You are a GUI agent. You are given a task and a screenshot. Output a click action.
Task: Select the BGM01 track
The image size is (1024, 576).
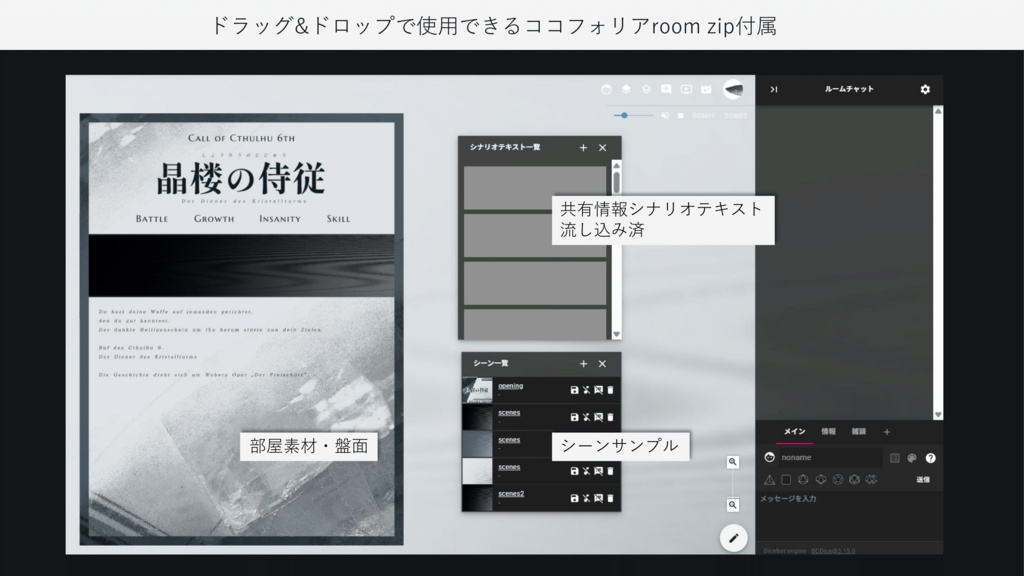703,116
